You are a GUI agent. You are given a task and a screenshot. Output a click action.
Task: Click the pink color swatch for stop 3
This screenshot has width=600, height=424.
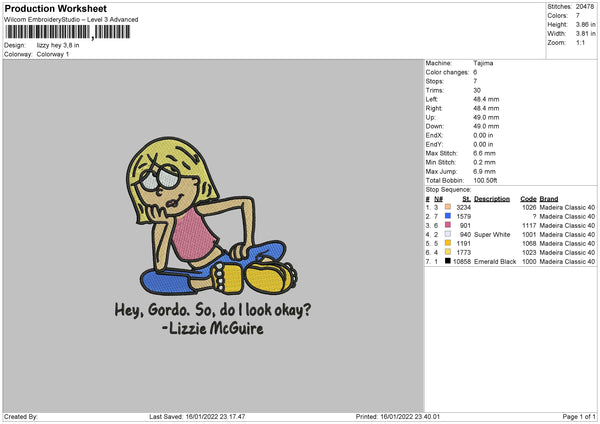(x=448, y=225)
